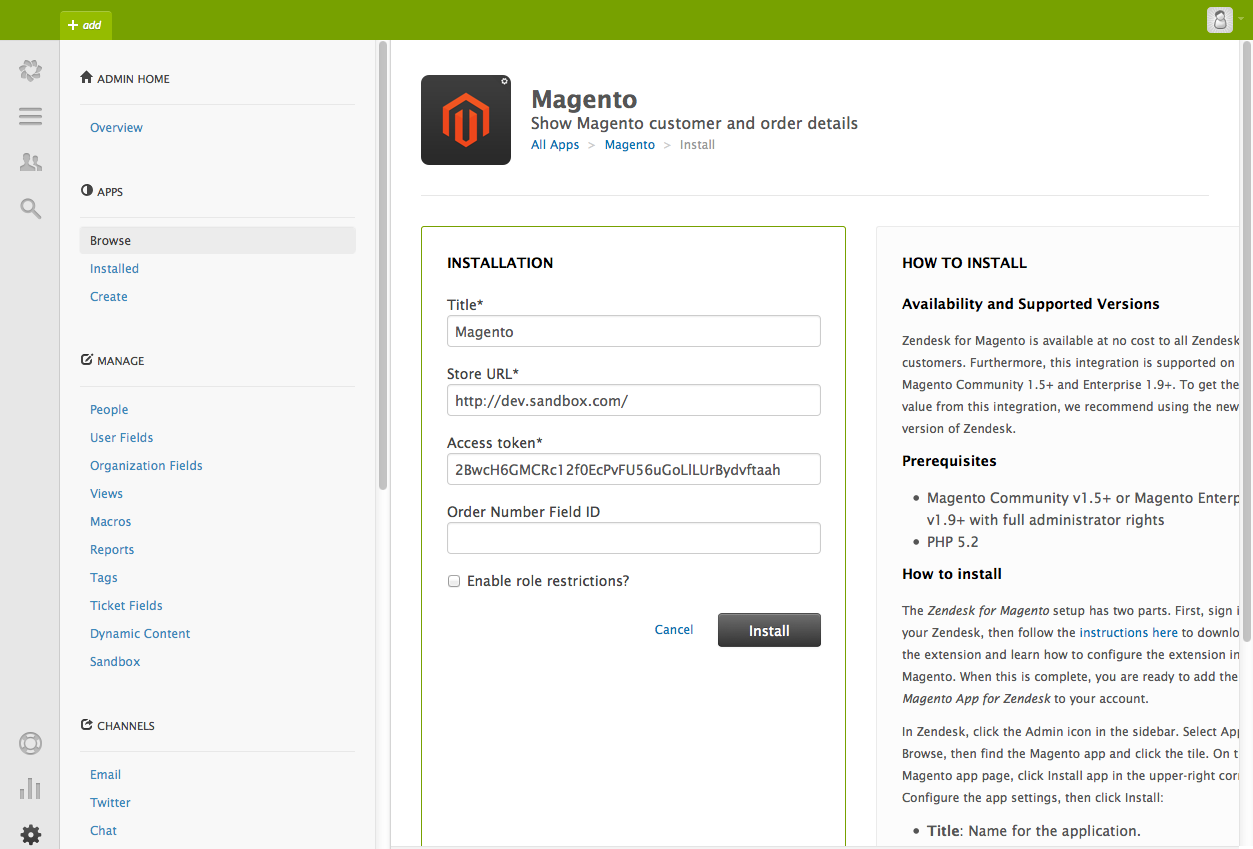Viewport: 1253px width, 849px height.
Task: Click the add tab button
Action: [86, 25]
